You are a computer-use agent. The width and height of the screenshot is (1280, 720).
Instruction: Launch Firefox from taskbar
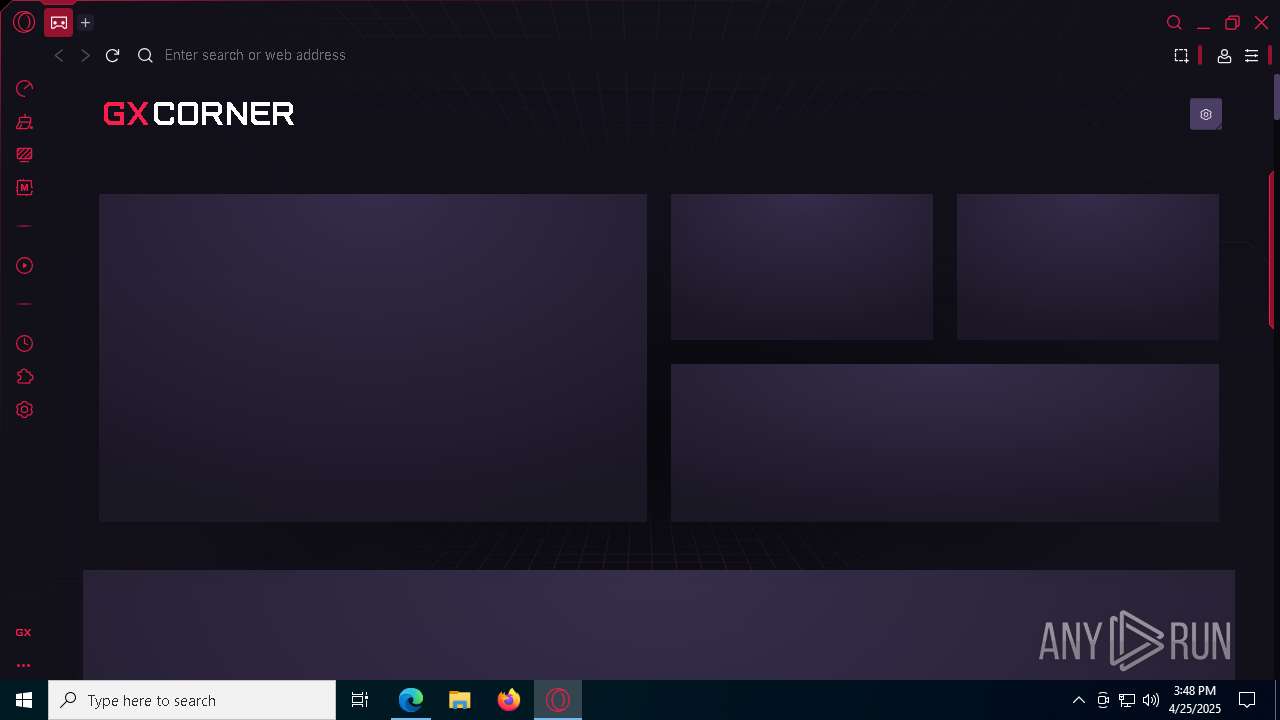(x=509, y=700)
